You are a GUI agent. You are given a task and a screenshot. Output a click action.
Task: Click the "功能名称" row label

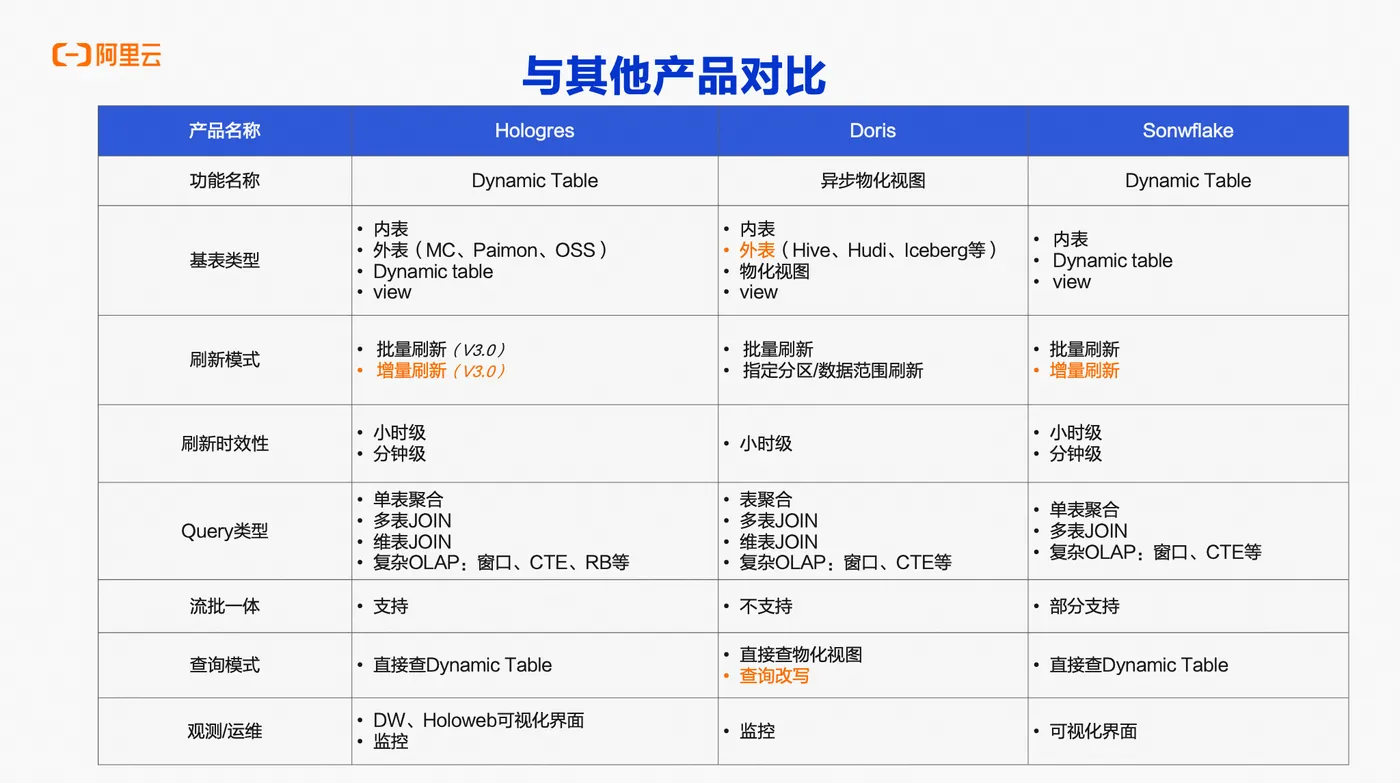[225, 181]
